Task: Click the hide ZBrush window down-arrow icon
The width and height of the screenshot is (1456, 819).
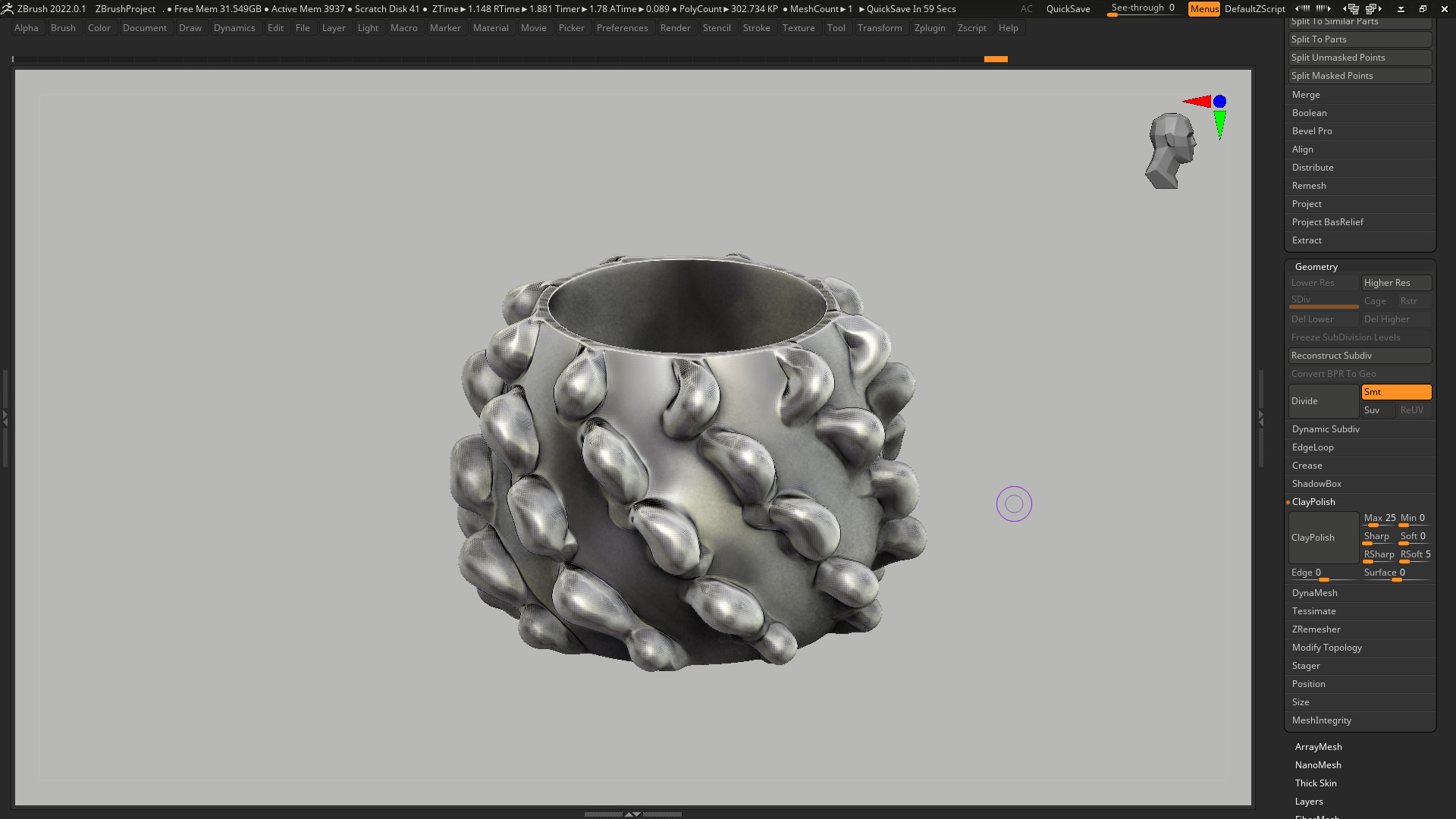Action: tap(1401, 9)
